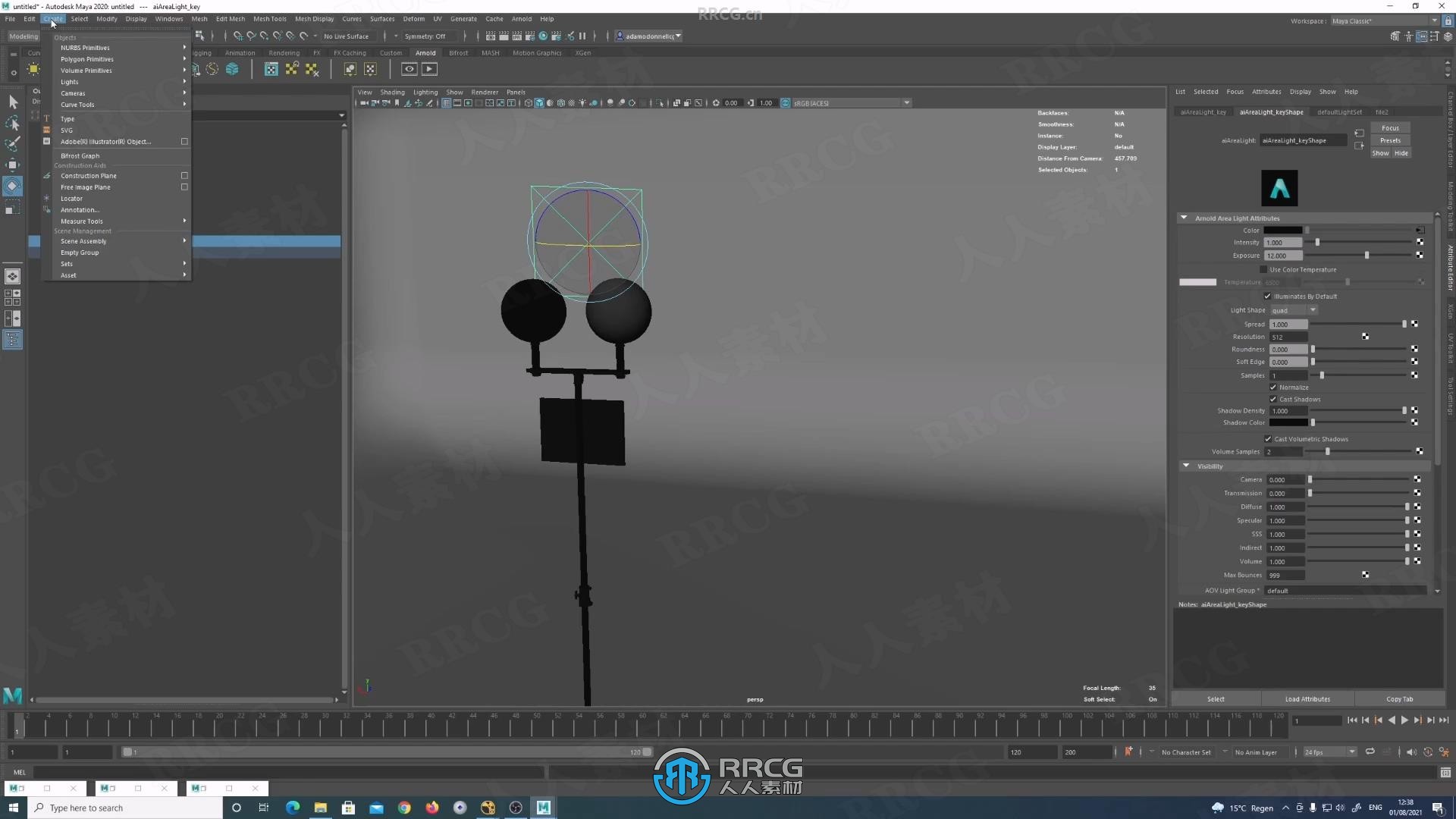Click the Load Attributes button

[1307, 698]
